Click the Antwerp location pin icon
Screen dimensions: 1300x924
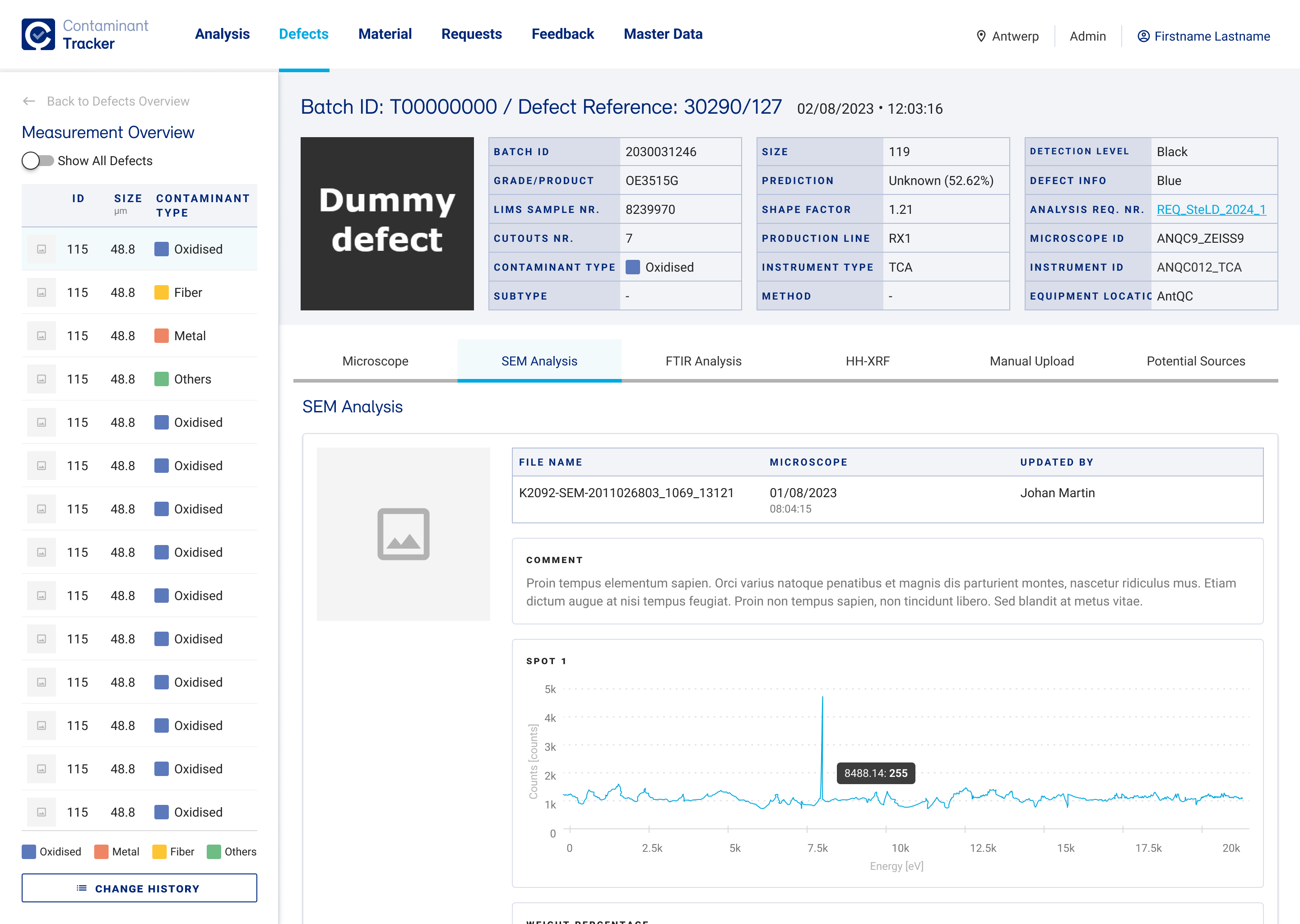pos(981,37)
